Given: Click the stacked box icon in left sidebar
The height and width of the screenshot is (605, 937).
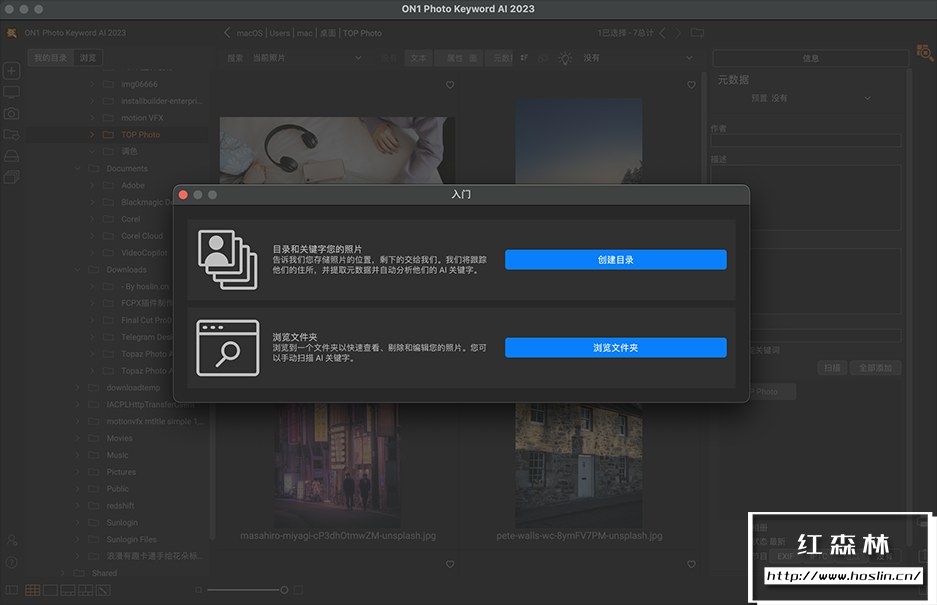Looking at the screenshot, I should point(11,177).
